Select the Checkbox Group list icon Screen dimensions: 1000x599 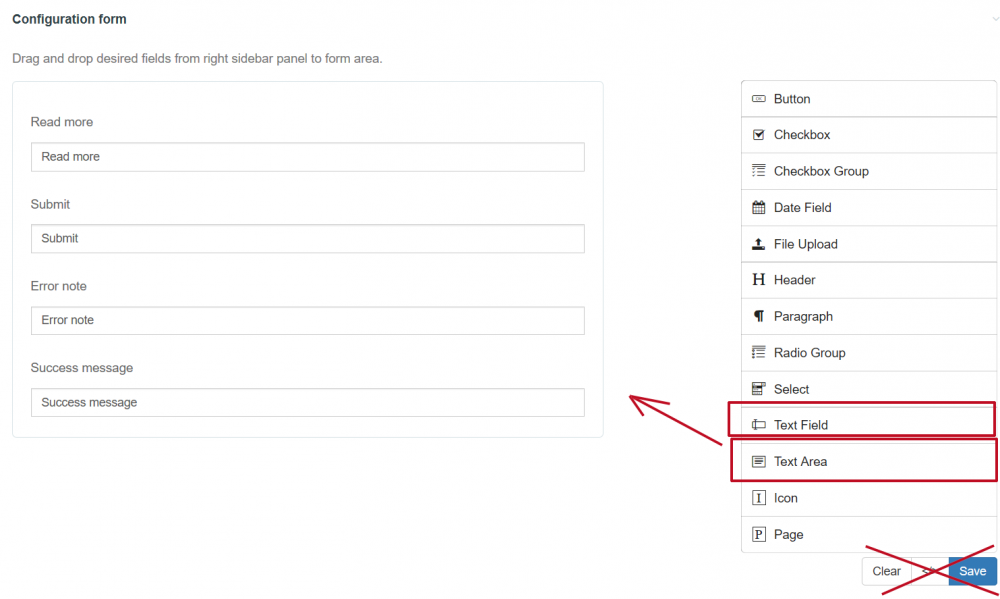click(758, 171)
